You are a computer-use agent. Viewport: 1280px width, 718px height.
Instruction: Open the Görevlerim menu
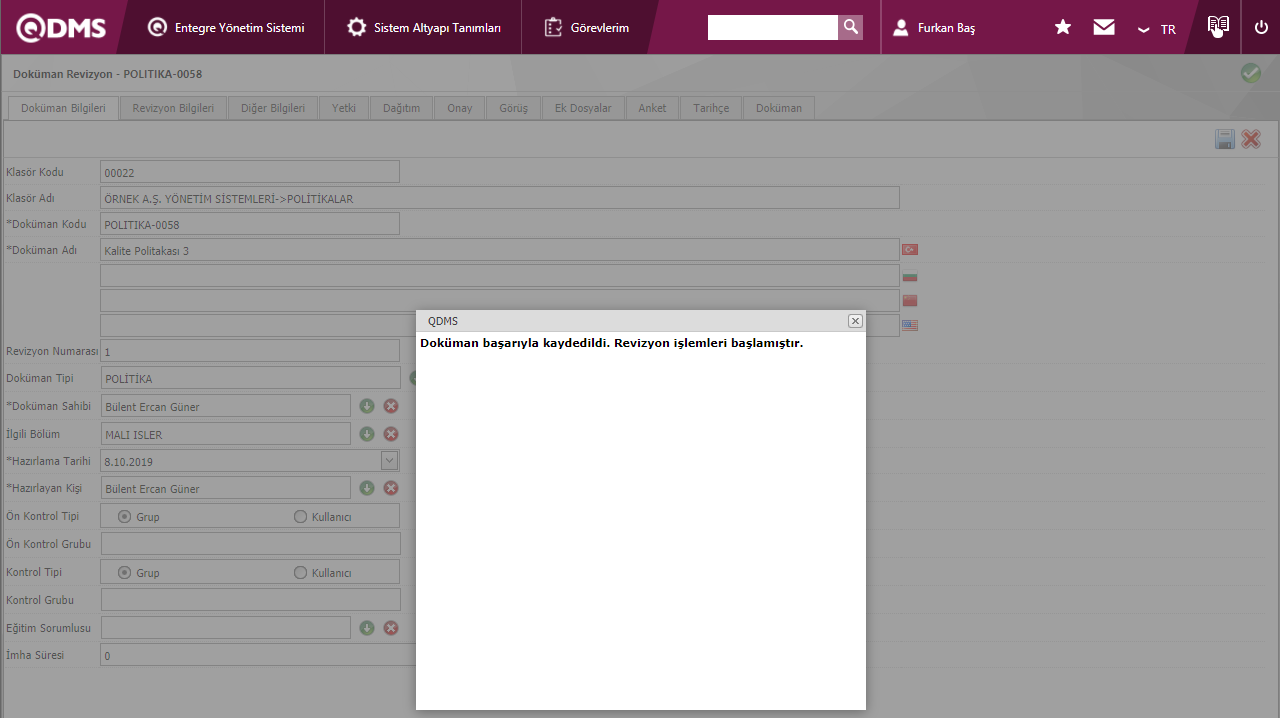click(x=587, y=28)
